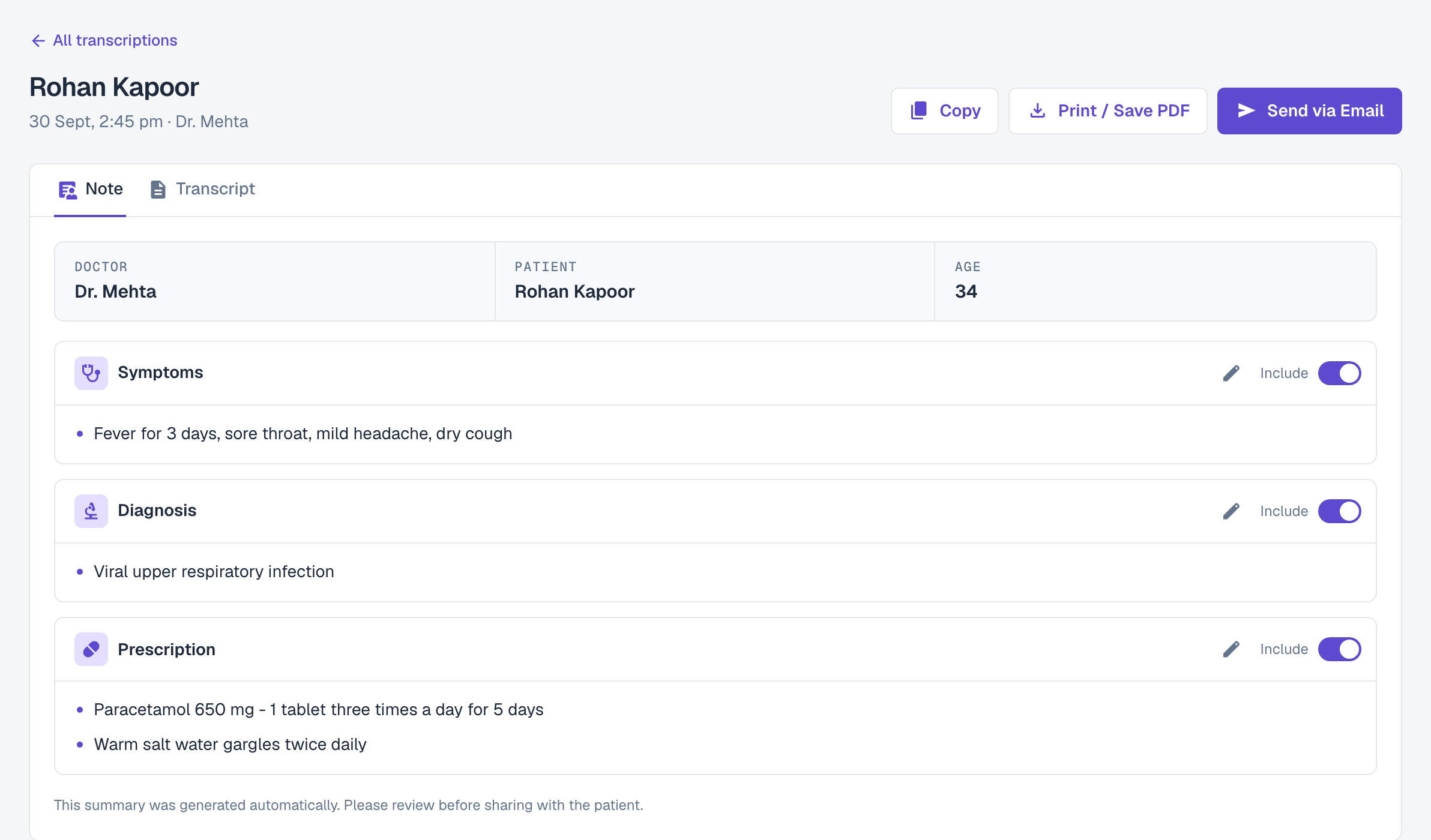Click 'Viral upper respiratory infection' text

pos(214,572)
